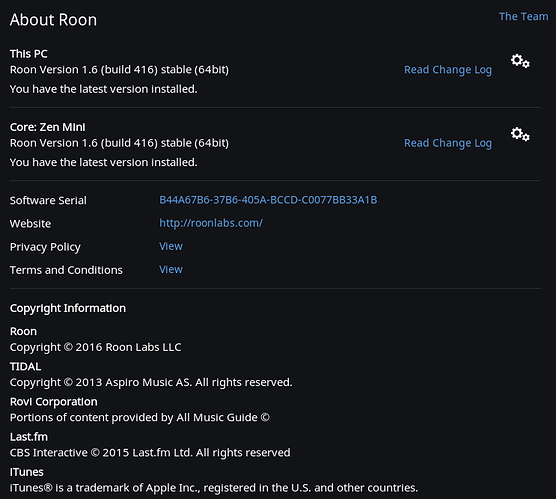Click the Copyright Information heading
The image size is (556, 499).
click(68, 308)
